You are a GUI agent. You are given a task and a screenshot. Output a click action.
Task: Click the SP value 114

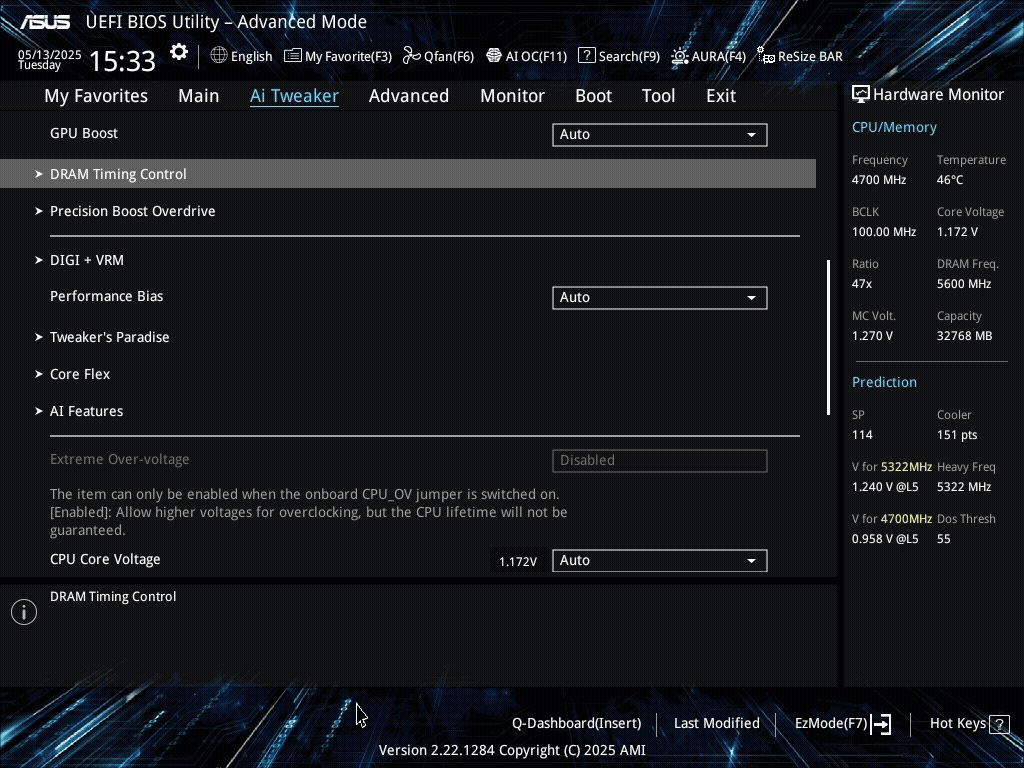pos(862,435)
